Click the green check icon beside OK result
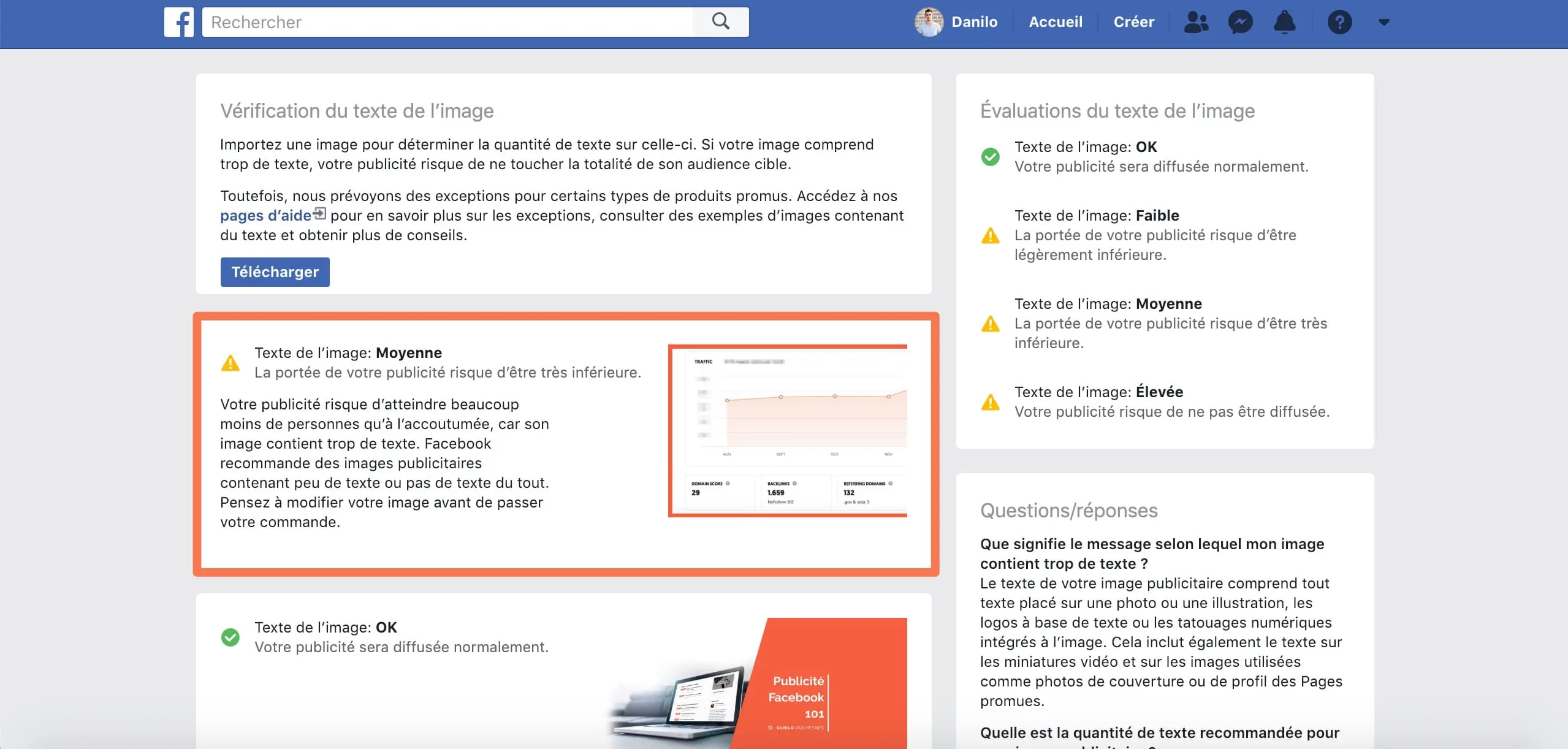 [x=230, y=637]
